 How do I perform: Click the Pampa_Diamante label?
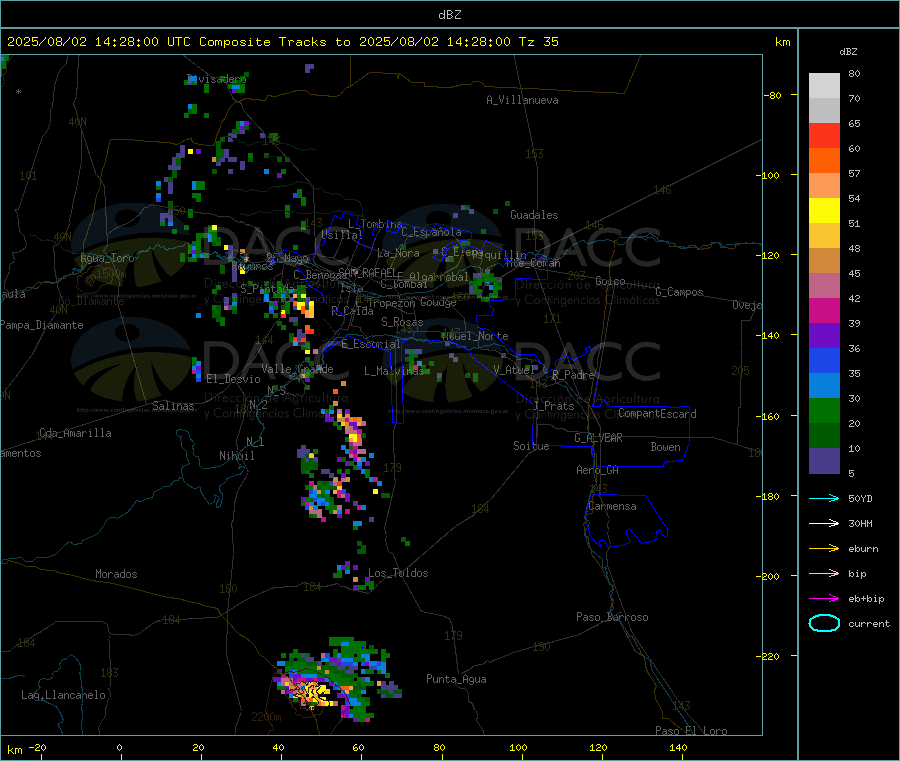[x=41, y=325]
